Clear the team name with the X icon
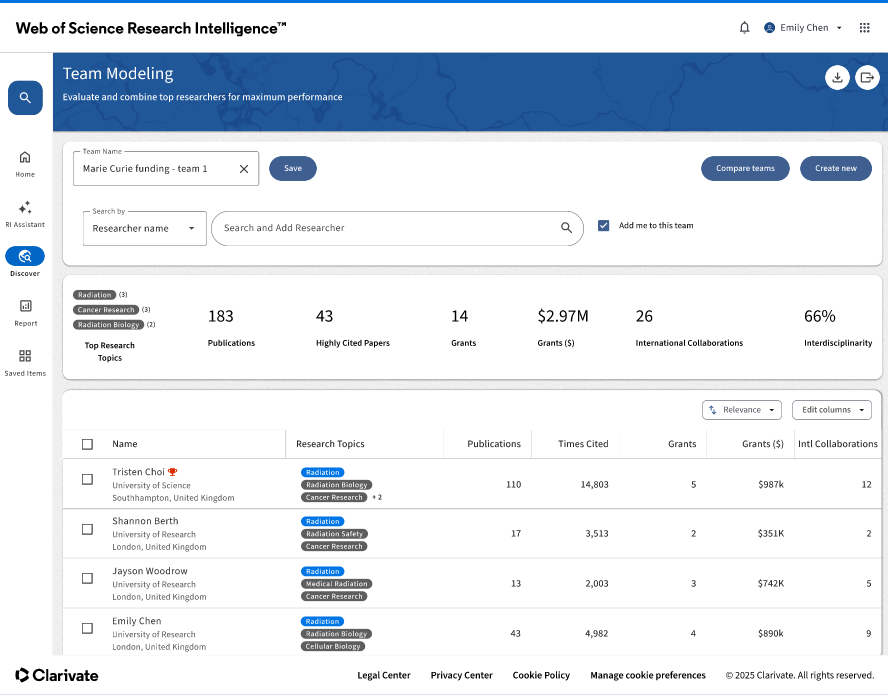888x695 pixels. click(x=244, y=169)
